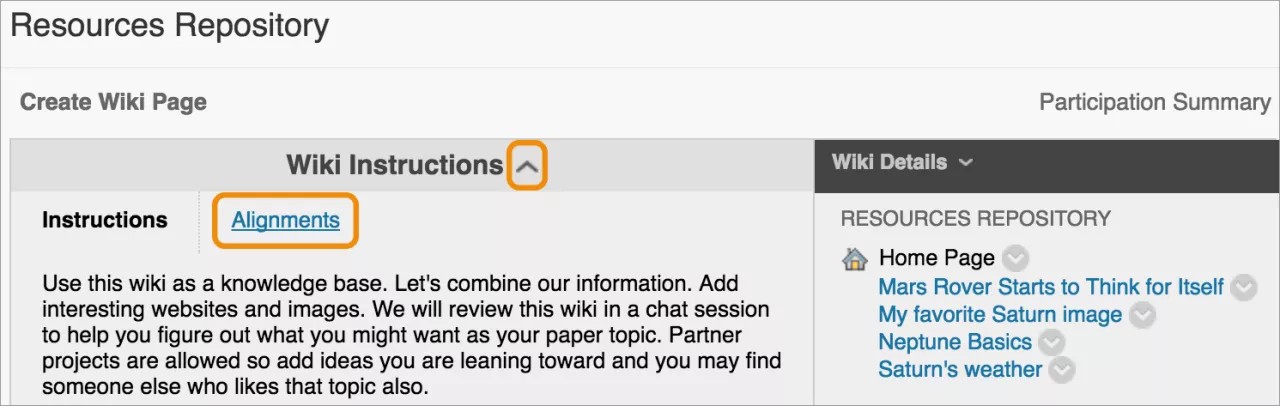Open Mars Rover Starts to Think for Itself
Viewport: 1280px width, 406px height.
[1050, 288]
